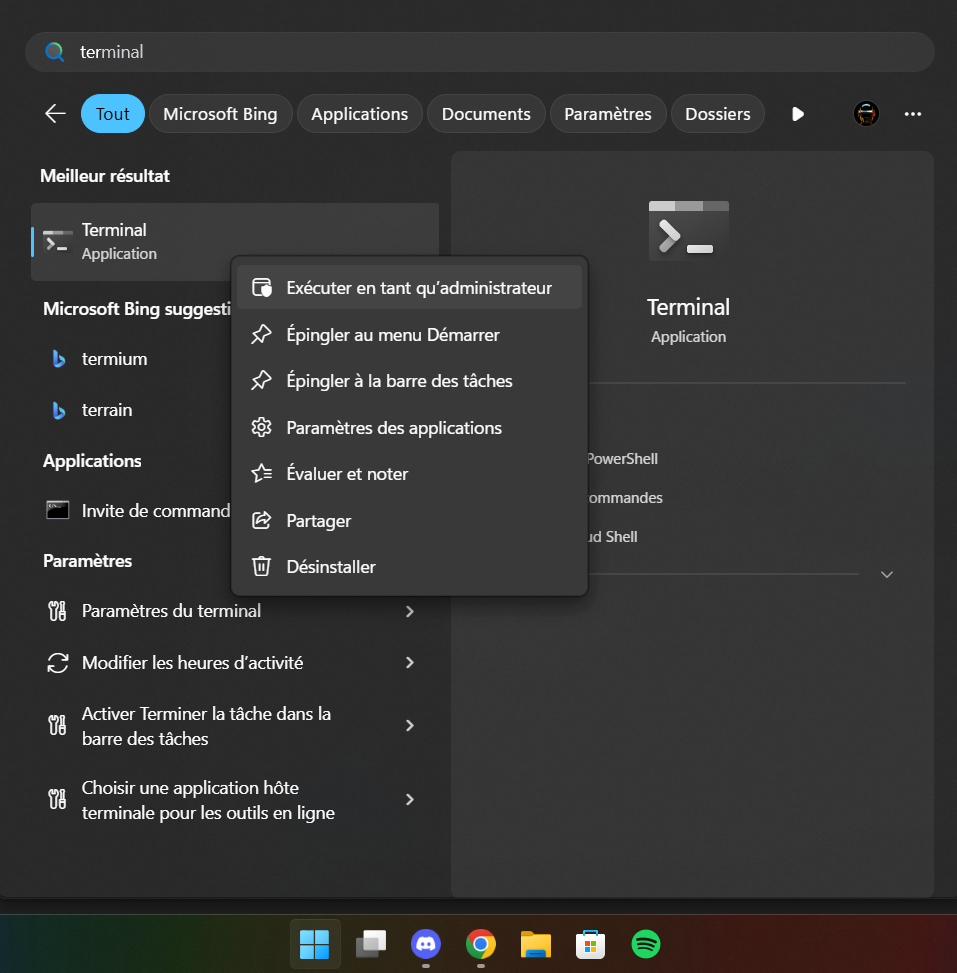
Task: Show more filter tabs with play arrow
Action: tap(798, 114)
